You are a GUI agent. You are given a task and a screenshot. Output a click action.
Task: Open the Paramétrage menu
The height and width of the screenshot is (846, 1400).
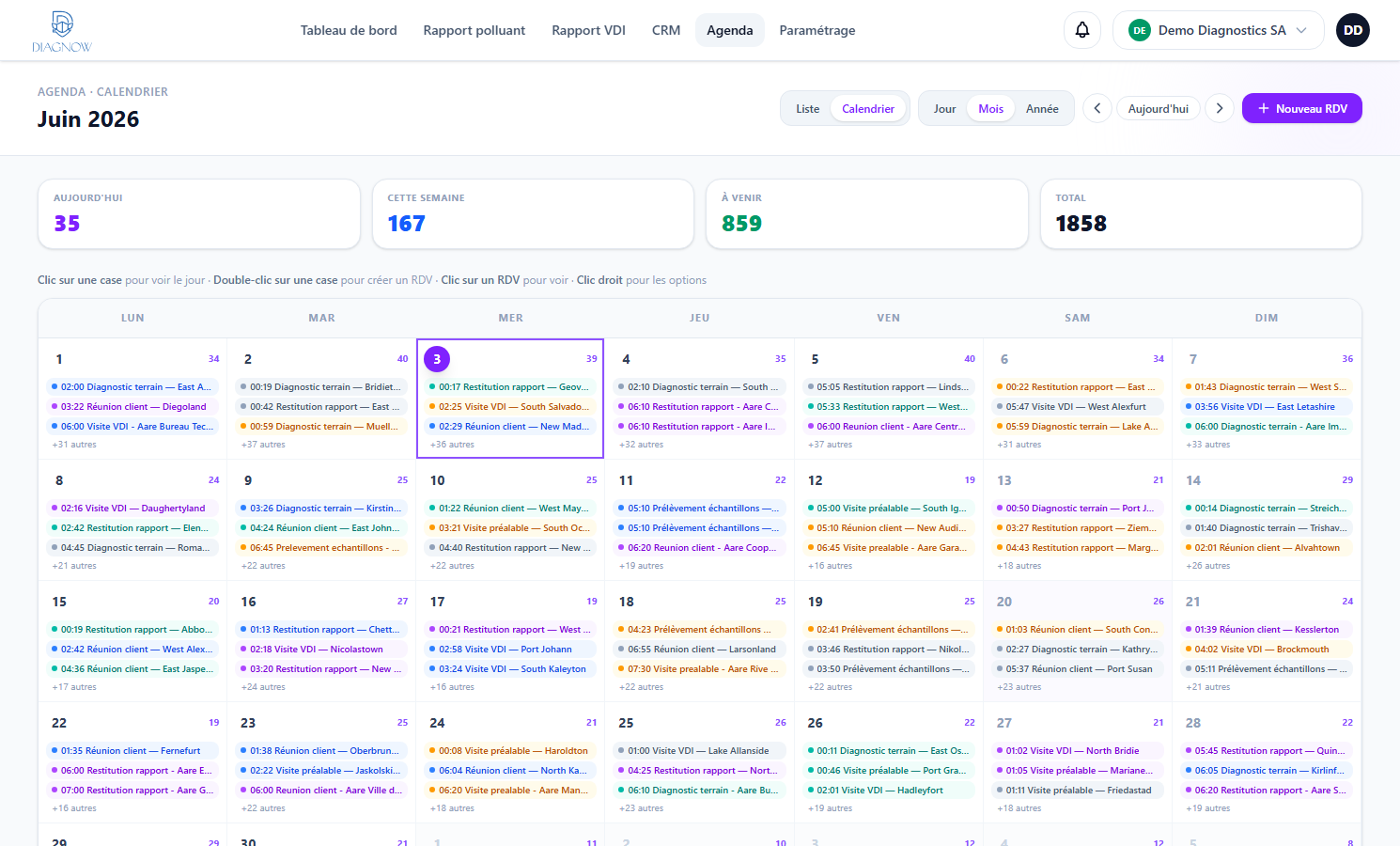coord(817,30)
